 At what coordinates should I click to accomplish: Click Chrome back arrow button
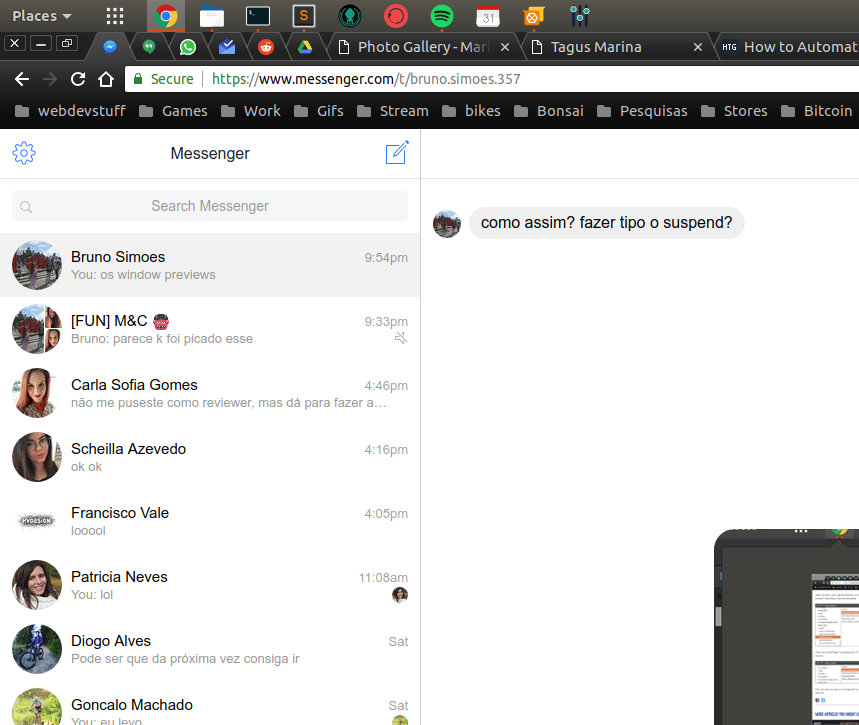pyautogui.click(x=22, y=79)
